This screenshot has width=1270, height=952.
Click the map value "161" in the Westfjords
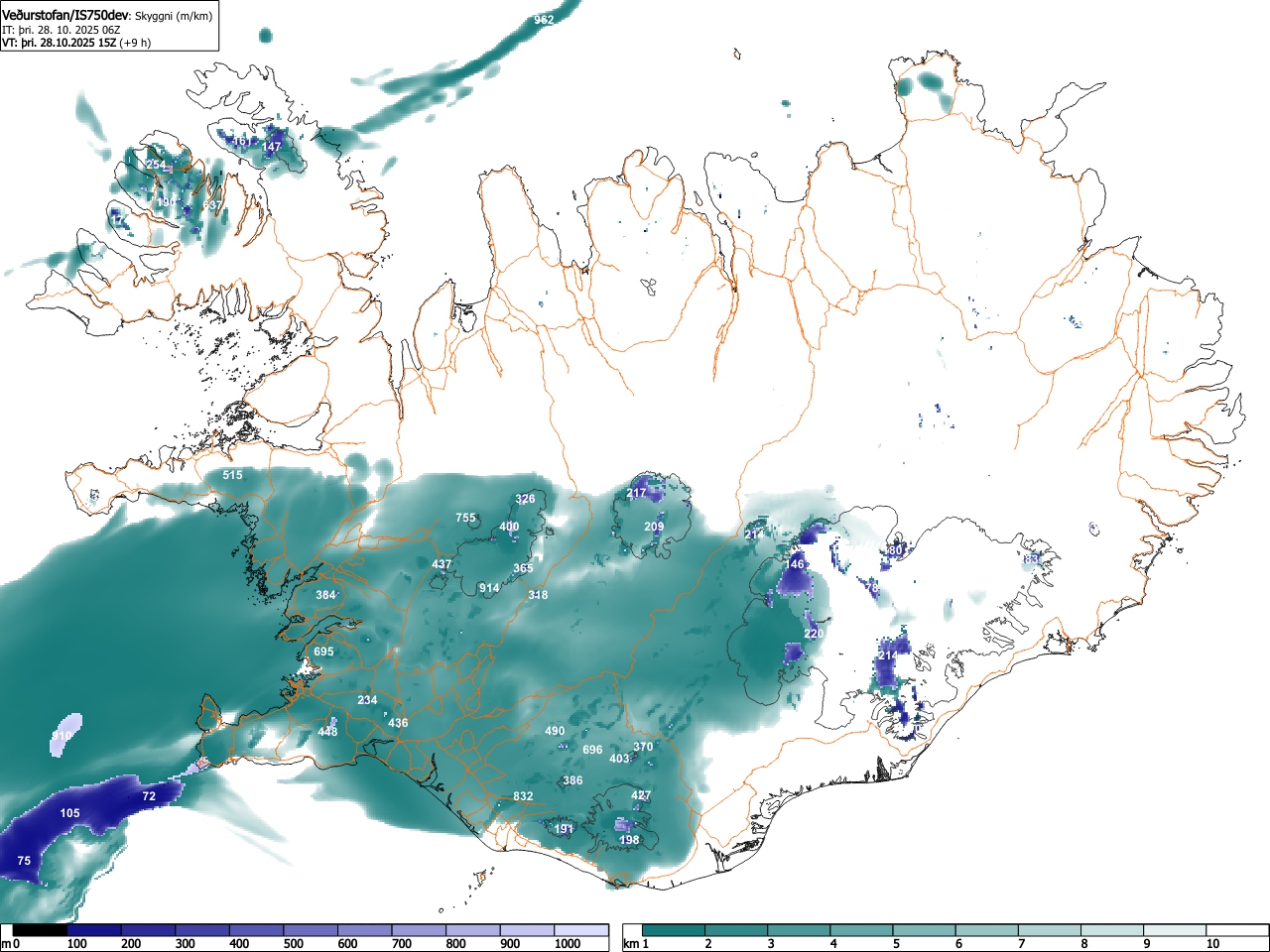[242, 142]
